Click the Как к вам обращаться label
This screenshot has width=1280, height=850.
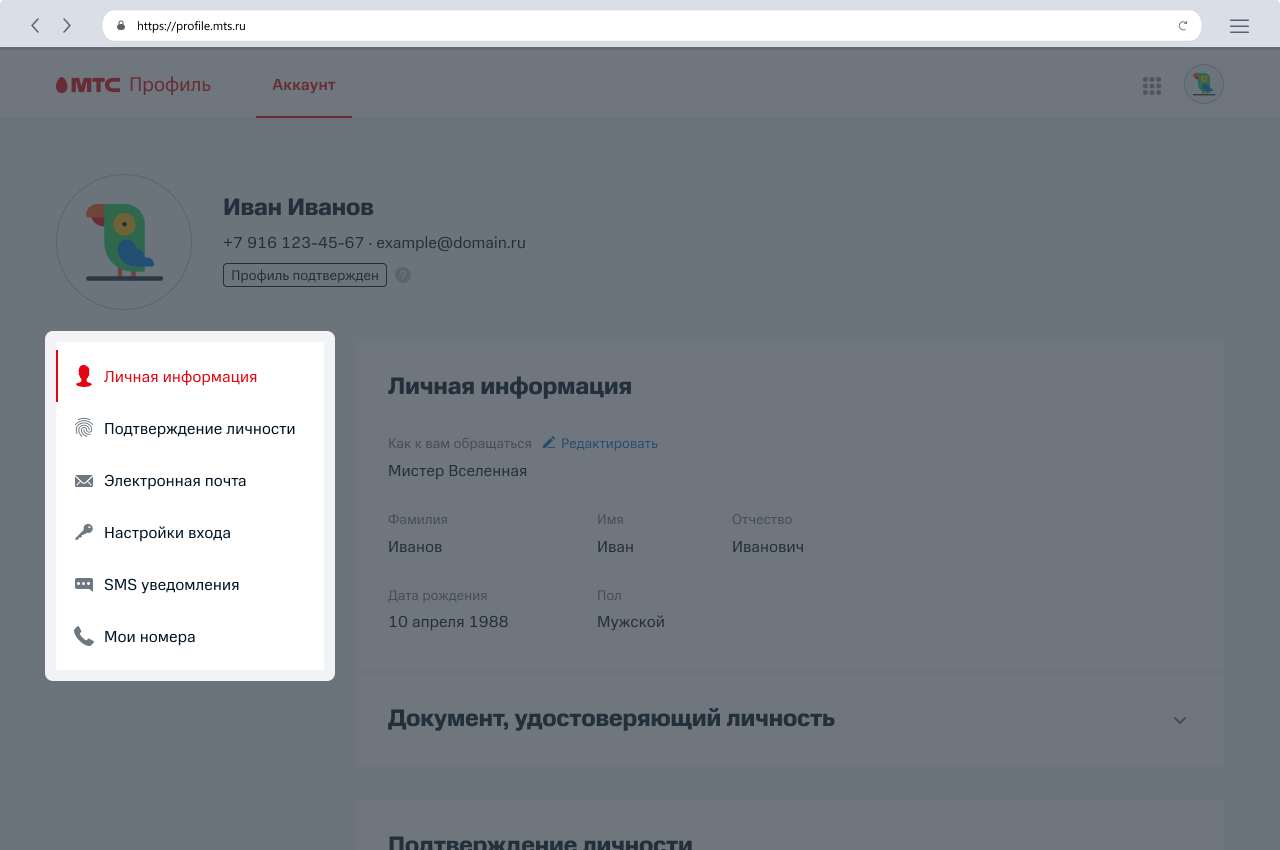[x=460, y=443]
